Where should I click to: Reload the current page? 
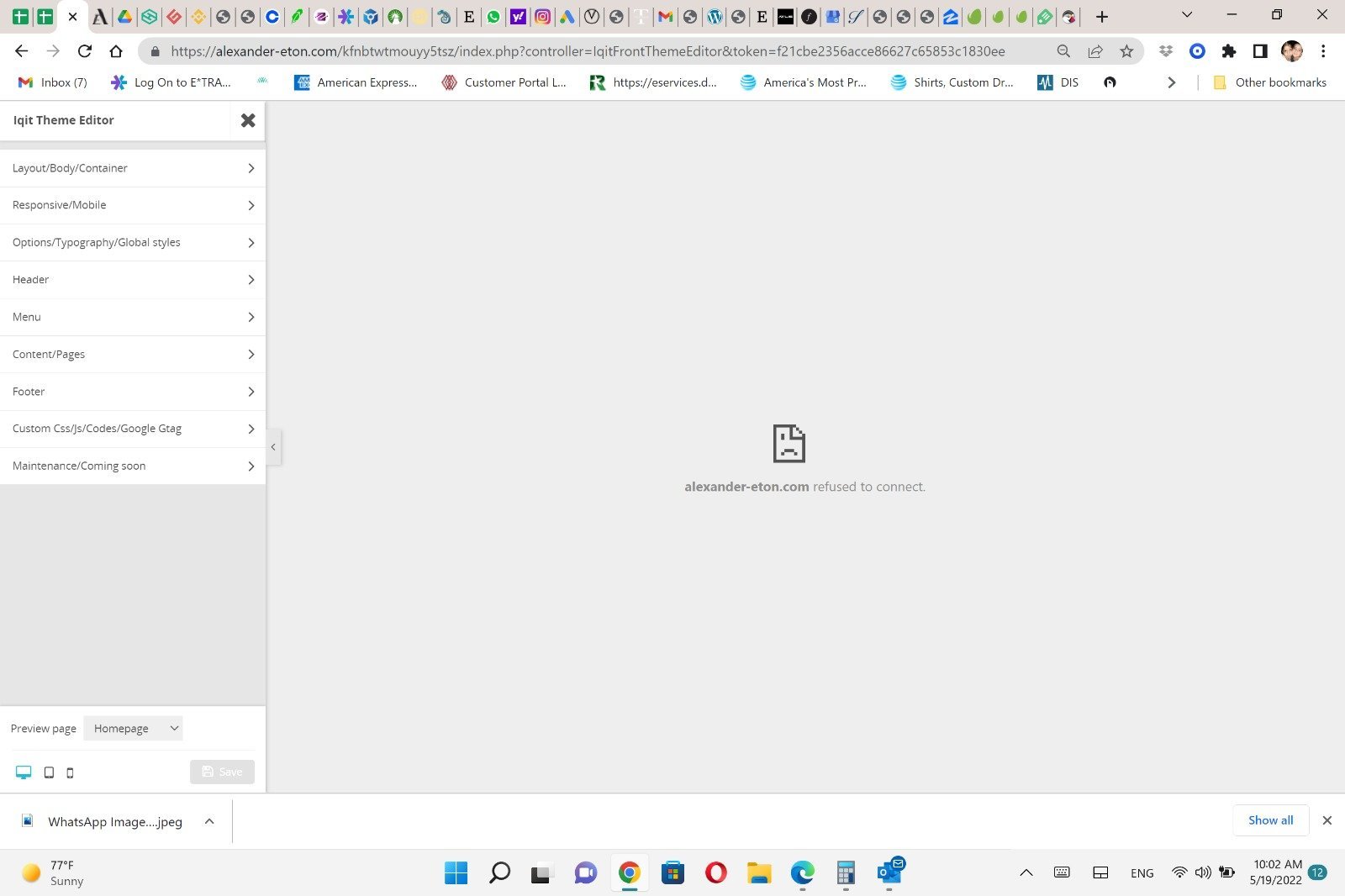click(x=84, y=51)
